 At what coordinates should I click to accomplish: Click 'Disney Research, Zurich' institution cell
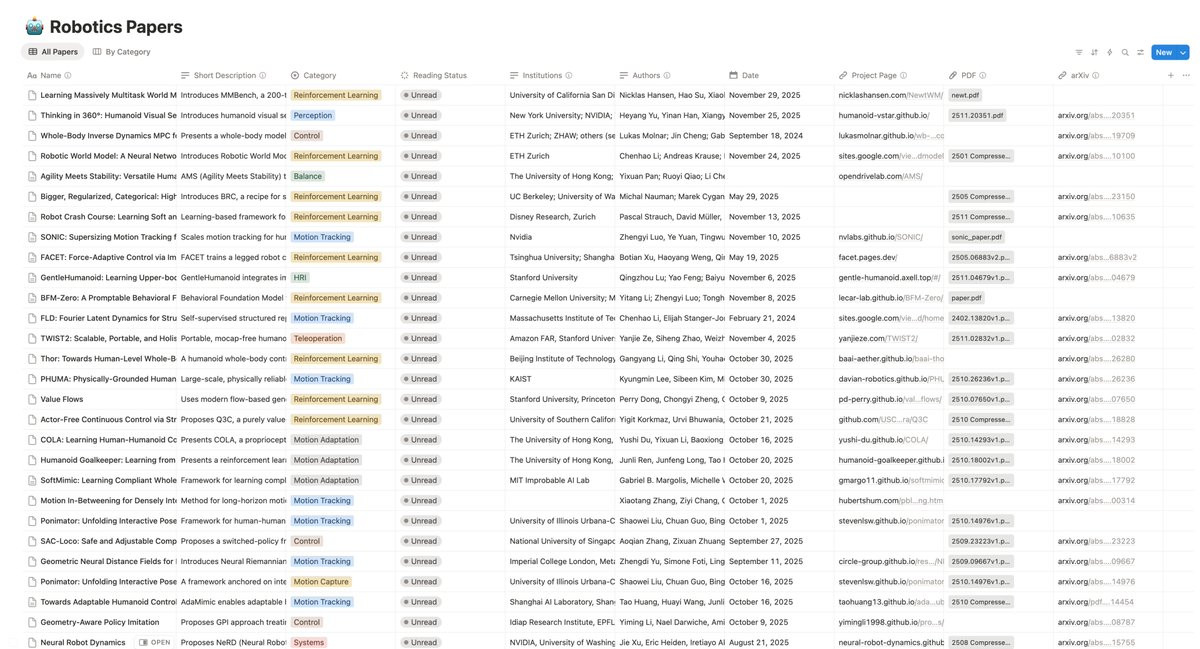click(553, 216)
